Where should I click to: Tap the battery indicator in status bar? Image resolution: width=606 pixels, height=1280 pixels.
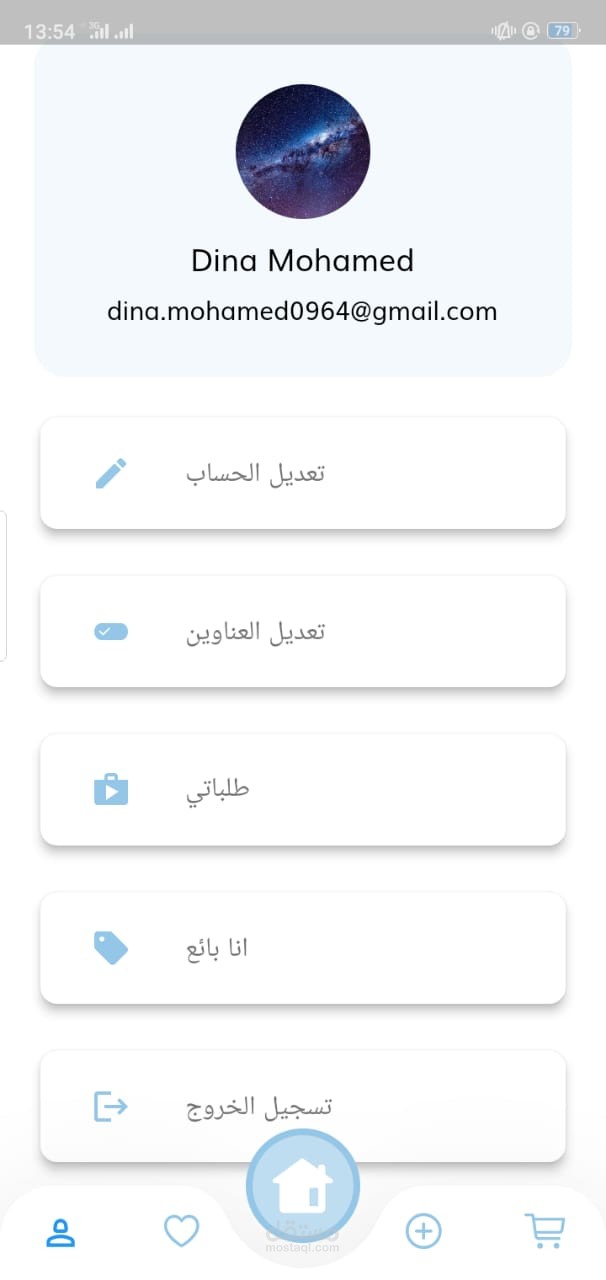tap(562, 31)
